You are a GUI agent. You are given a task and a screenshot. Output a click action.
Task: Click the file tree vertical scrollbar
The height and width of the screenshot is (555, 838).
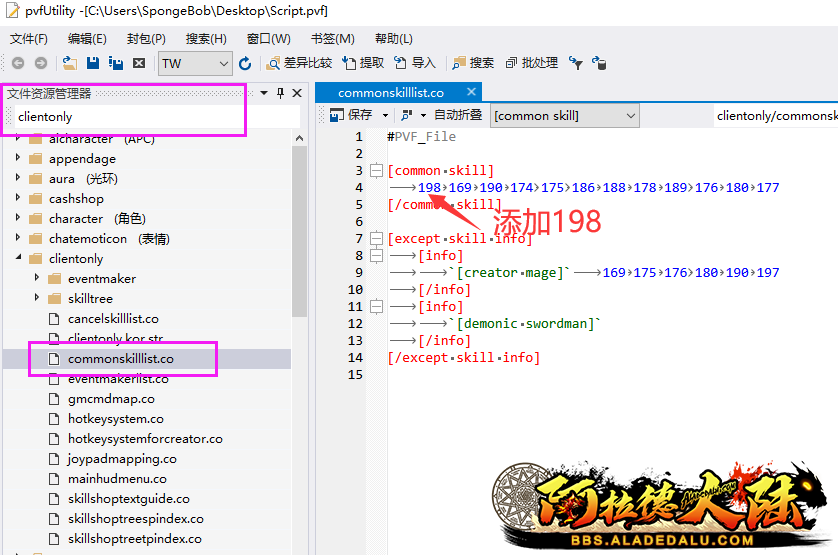(299, 230)
